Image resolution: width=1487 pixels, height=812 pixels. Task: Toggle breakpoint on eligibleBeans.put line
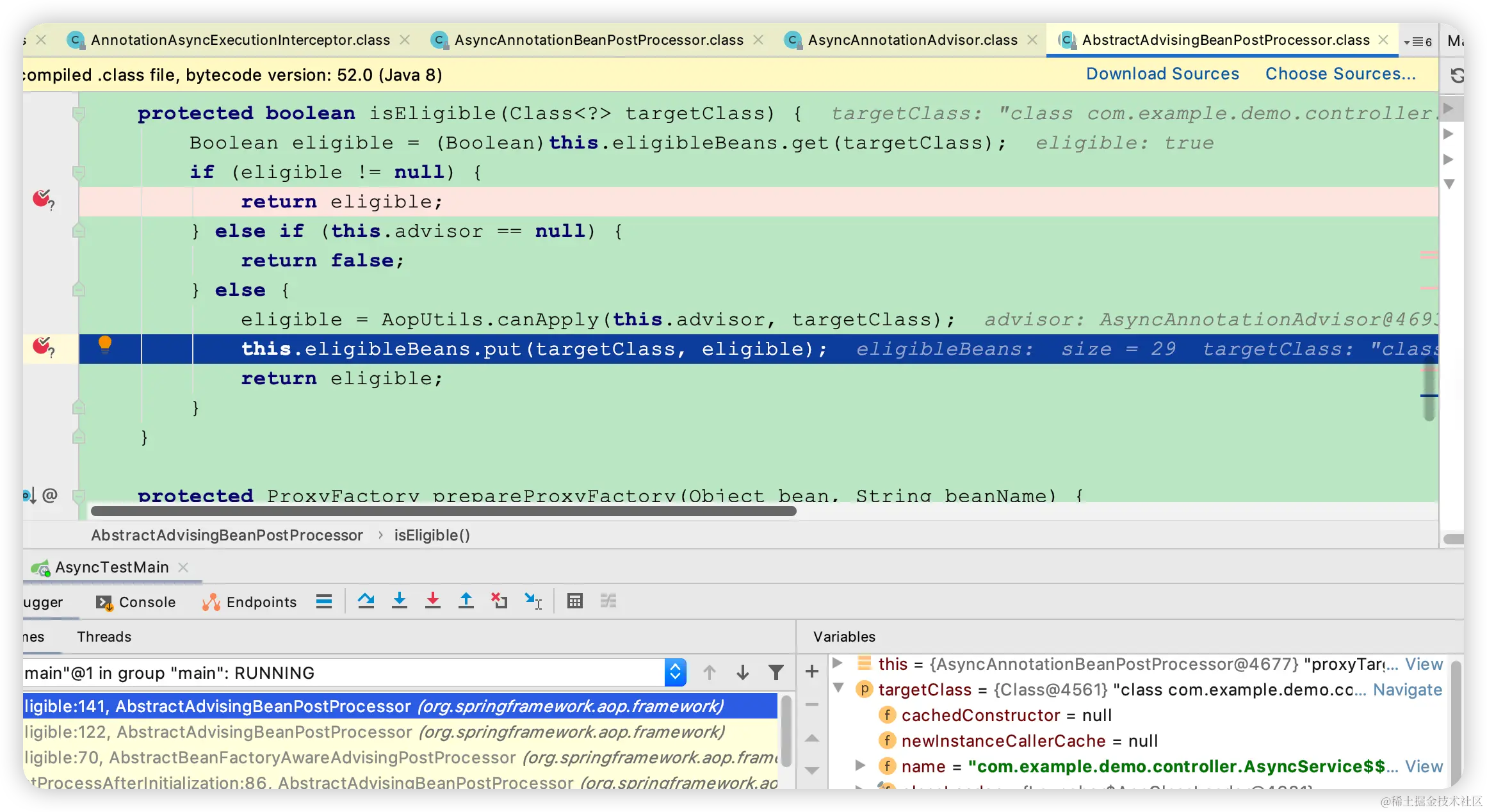coord(42,347)
